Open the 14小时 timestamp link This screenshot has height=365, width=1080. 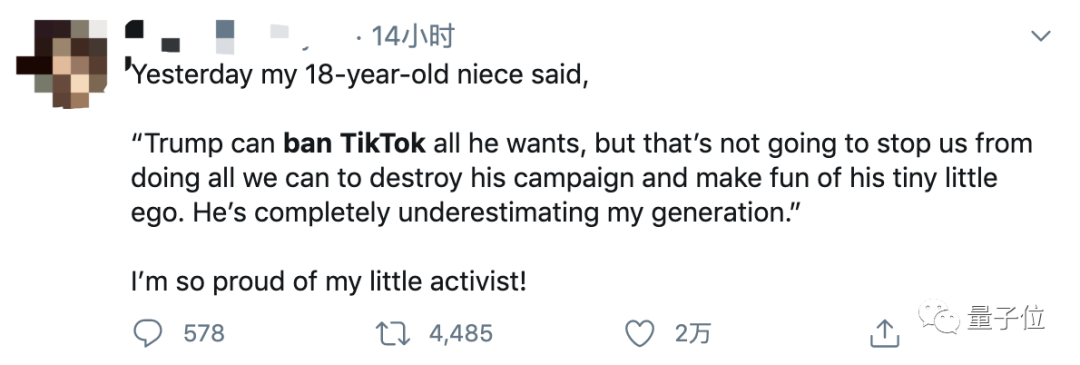[413, 36]
